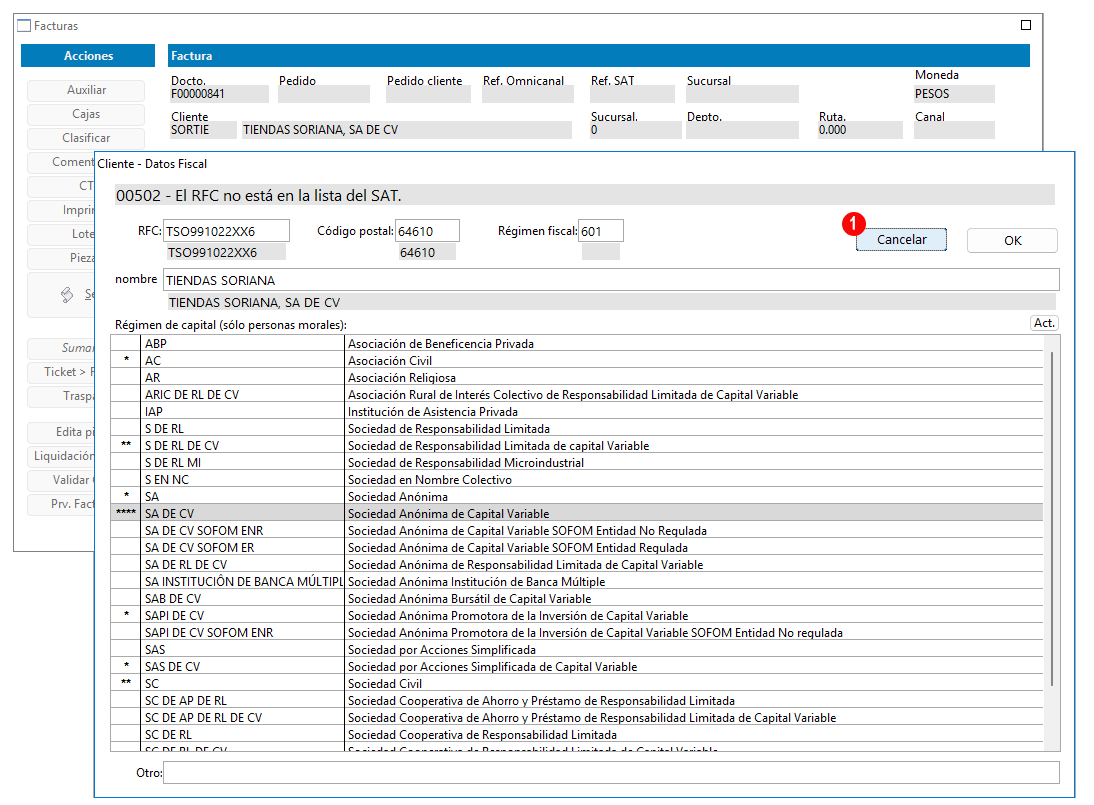Click the Acciones panel header

coord(88,56)
